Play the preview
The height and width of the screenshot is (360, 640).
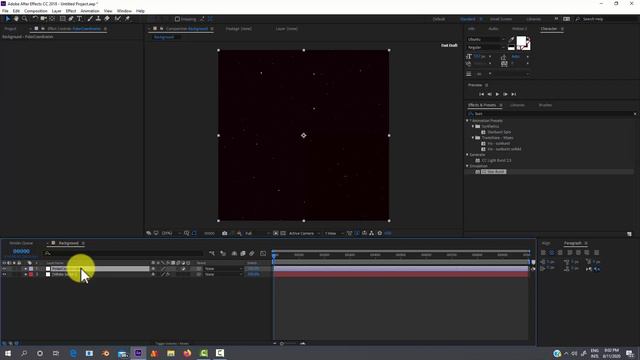(x=497, y=94)
